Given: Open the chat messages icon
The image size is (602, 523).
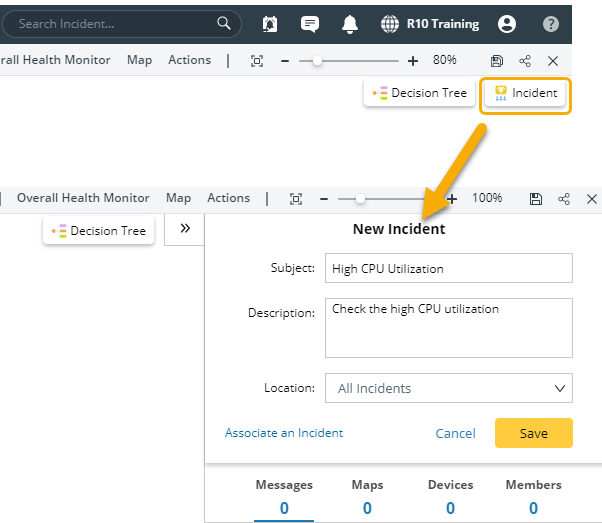Looking at the screenshot, I should pos(310,24).
